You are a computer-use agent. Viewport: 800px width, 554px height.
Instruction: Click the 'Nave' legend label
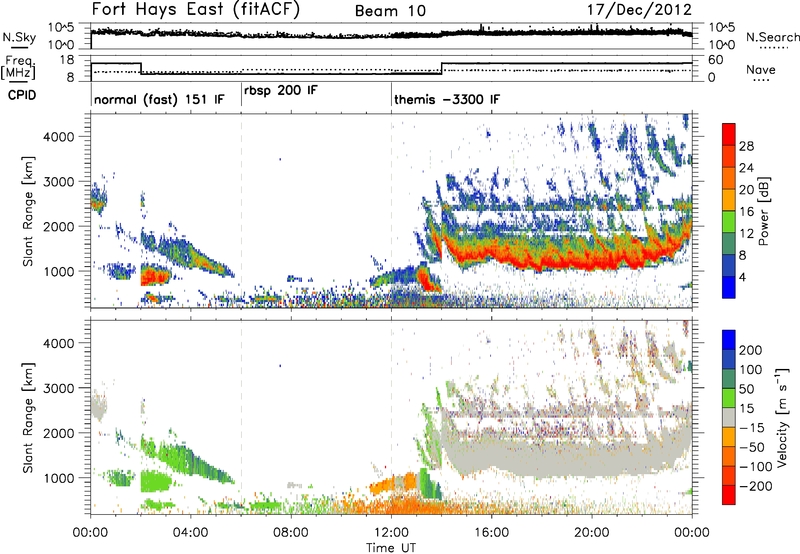[x=760, y=69]
